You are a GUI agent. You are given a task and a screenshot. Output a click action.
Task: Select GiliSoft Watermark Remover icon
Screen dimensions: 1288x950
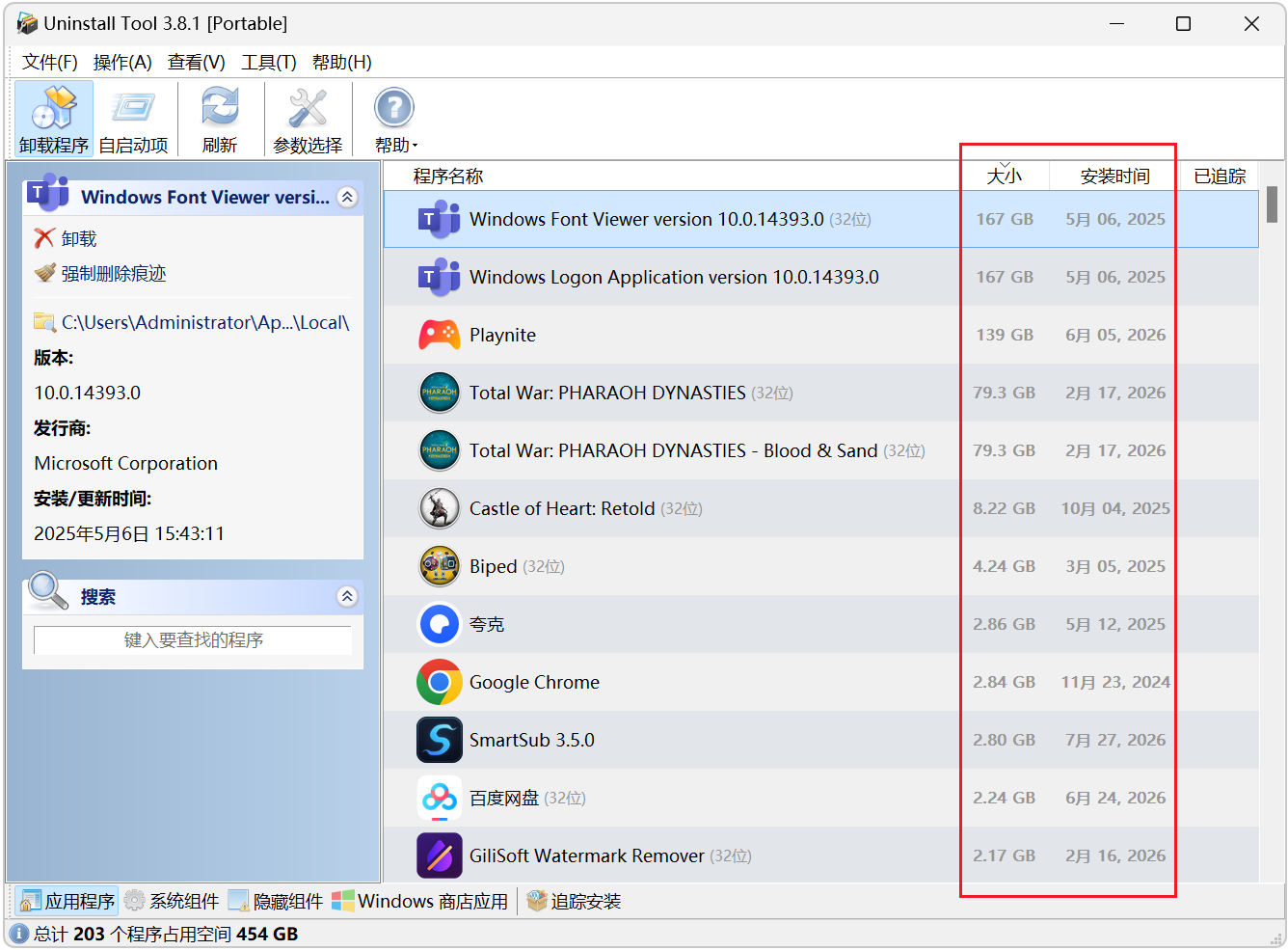[x=440, y=855]
